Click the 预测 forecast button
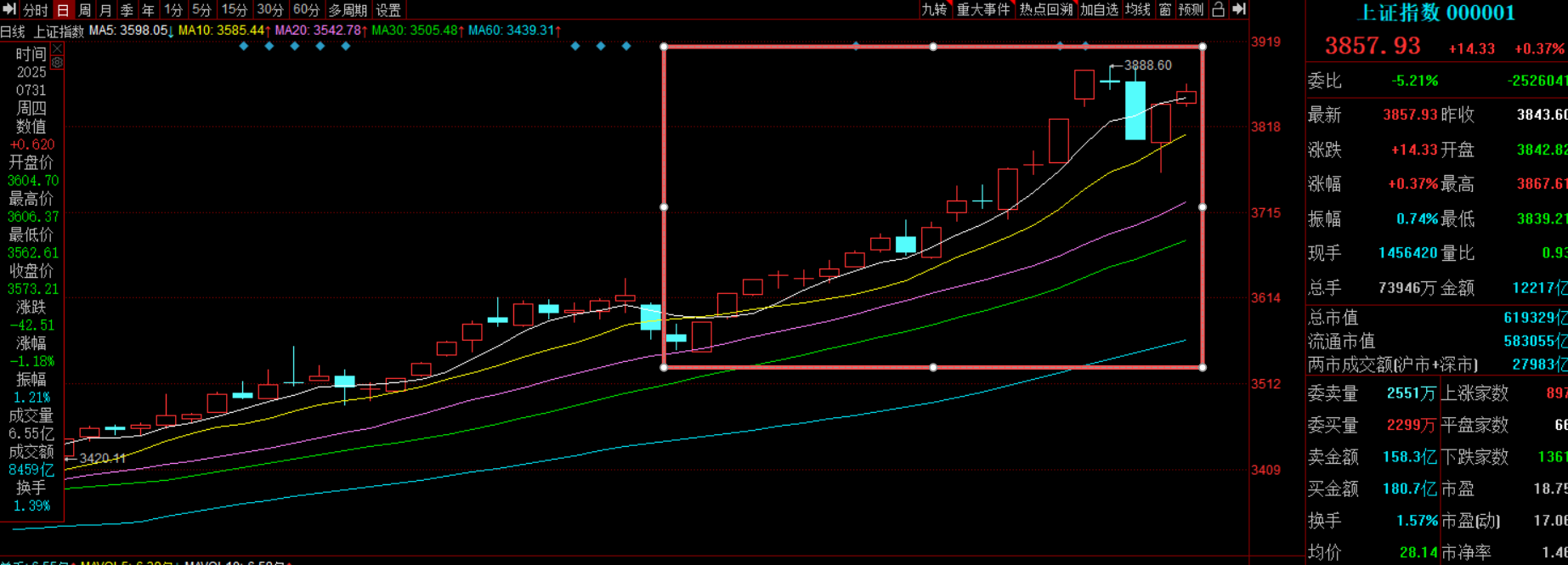The width and height of the screenshot is (1568, 565). pyautogui.click(x=1191, y=9)
